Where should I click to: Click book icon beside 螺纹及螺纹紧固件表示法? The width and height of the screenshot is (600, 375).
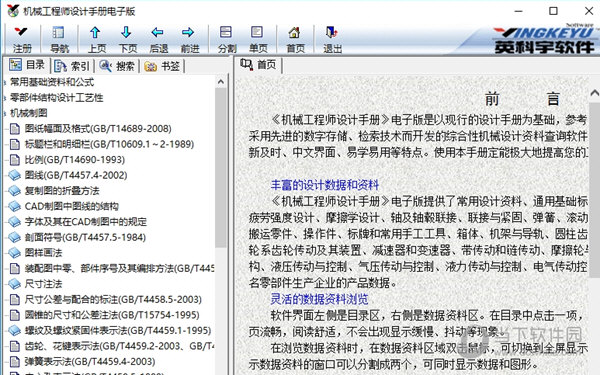(15, 330)
